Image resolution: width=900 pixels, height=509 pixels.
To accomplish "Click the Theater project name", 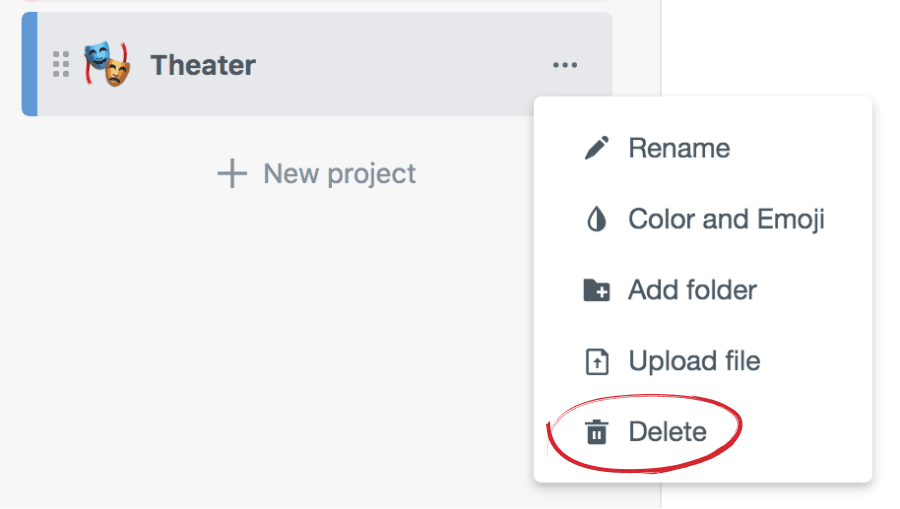I will click(x=203, y=65).
